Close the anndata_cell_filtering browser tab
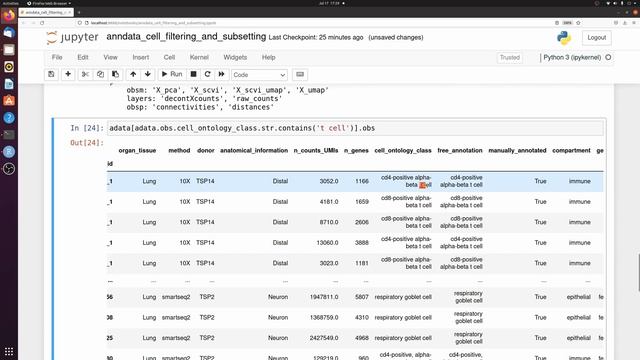The height and width of the screenshot is (360, 640). coord(69,12)
